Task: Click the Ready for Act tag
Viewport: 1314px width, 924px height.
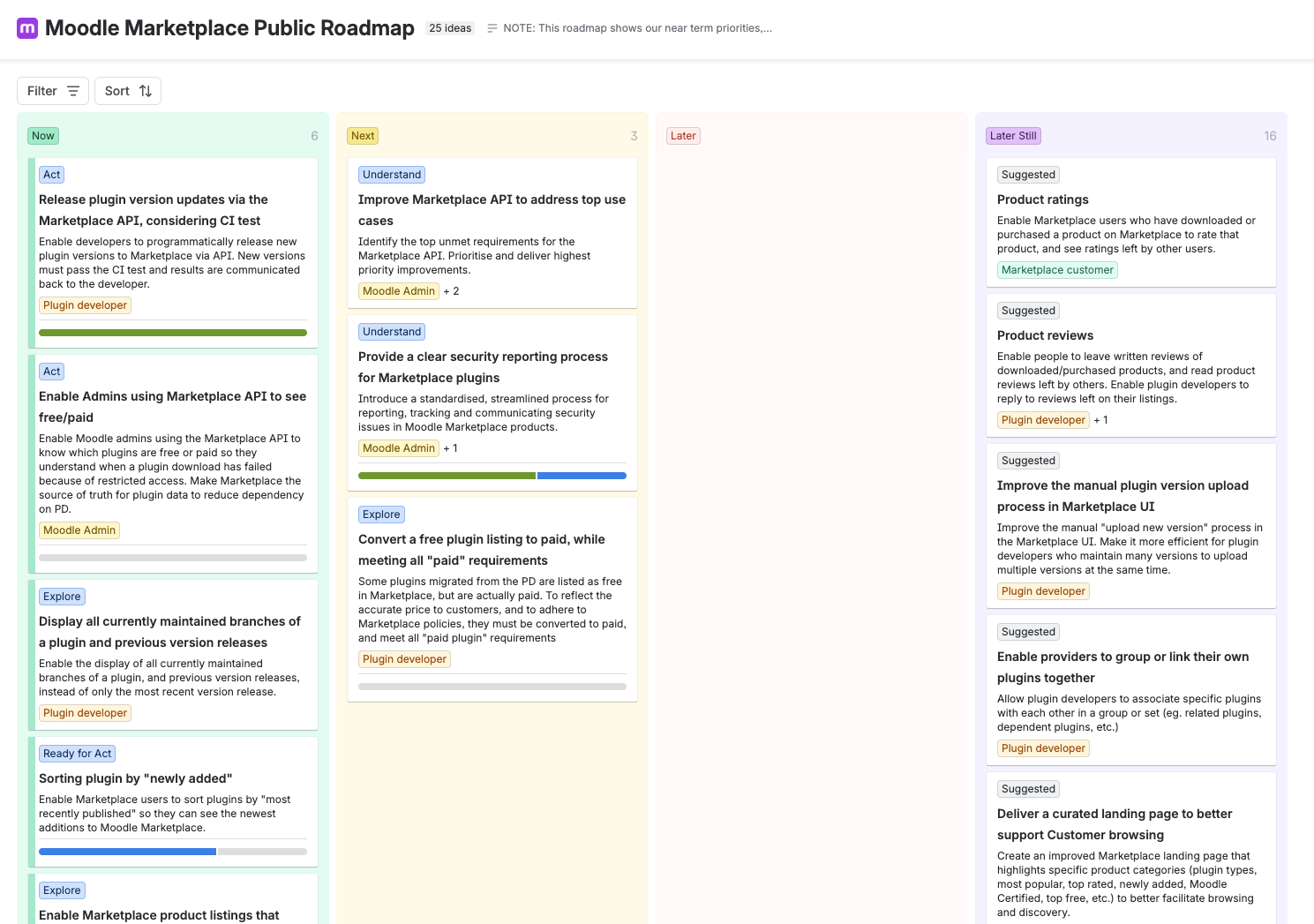Action: pos(78,754)
